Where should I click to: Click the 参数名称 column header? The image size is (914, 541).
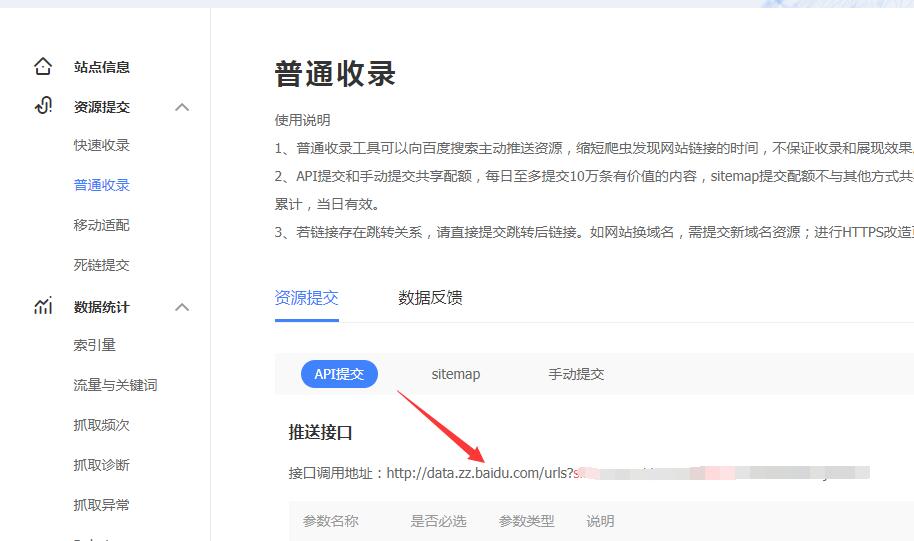coord(331,521)
